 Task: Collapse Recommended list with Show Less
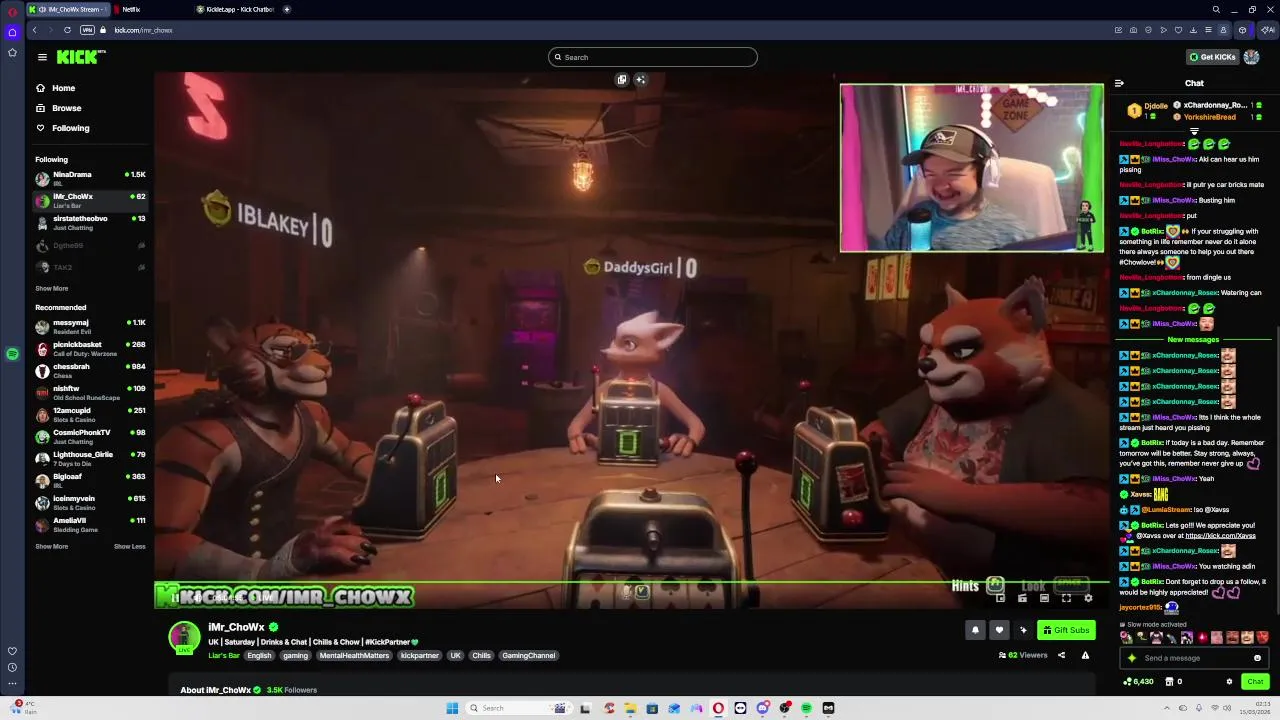(129, 546)
